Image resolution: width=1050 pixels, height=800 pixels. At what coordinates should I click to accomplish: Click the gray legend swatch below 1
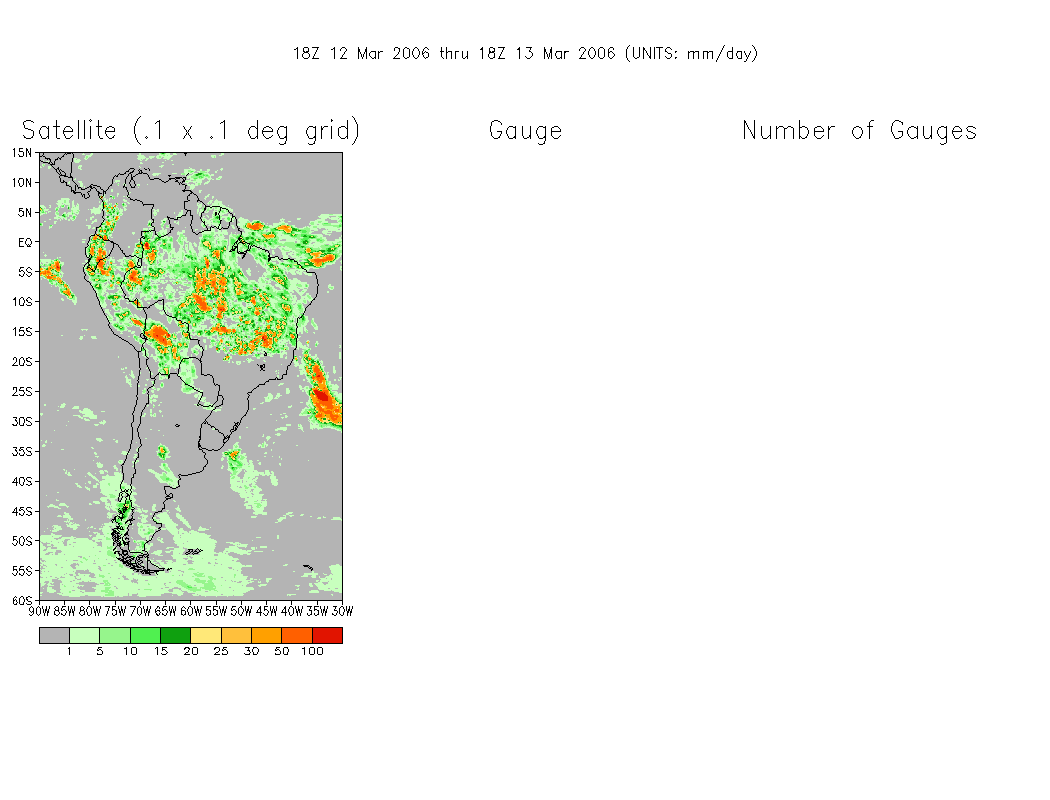click(x=54, y=635)
